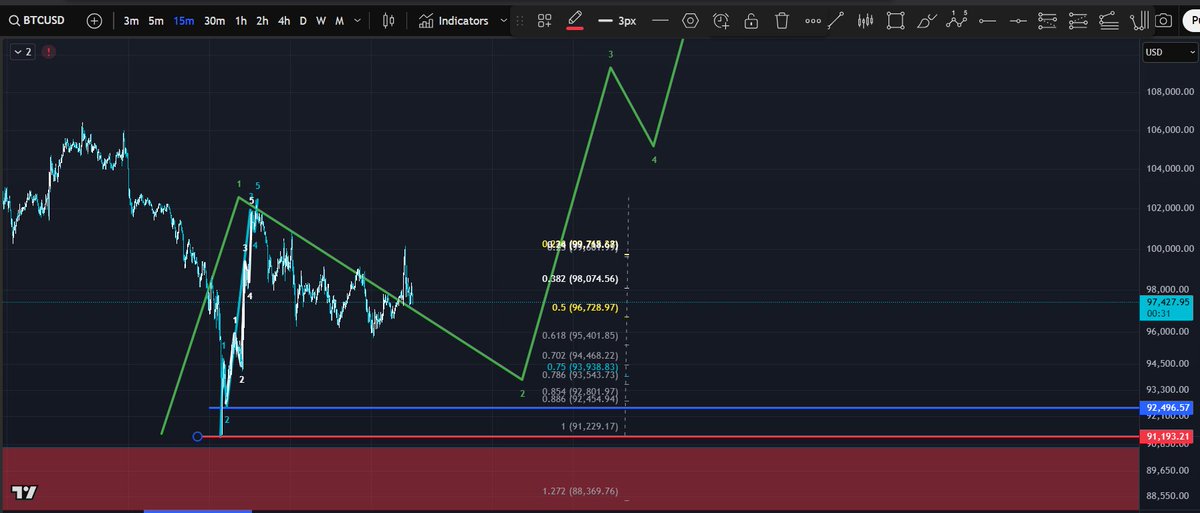Switch to the 1h timeframe
1200x513 pixels.
point(241,20)
